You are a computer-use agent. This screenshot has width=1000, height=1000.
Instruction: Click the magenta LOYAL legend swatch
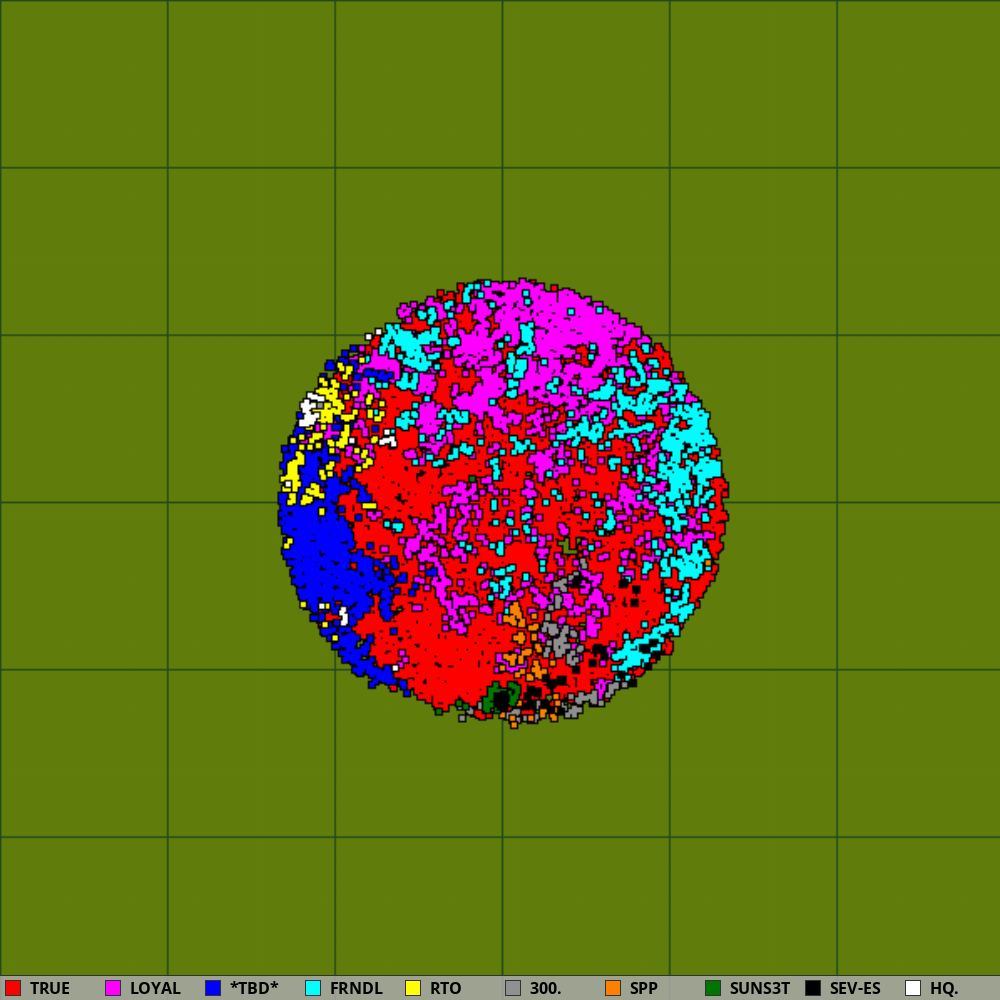113,988
